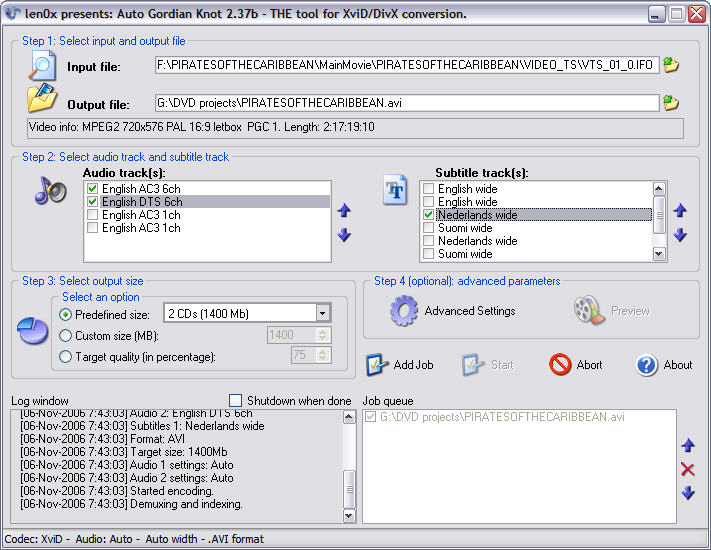This screenshot has width=711, height=550.
Task: Click custom size 1400 spinner arrows
Action: click(x=322, y=336)
